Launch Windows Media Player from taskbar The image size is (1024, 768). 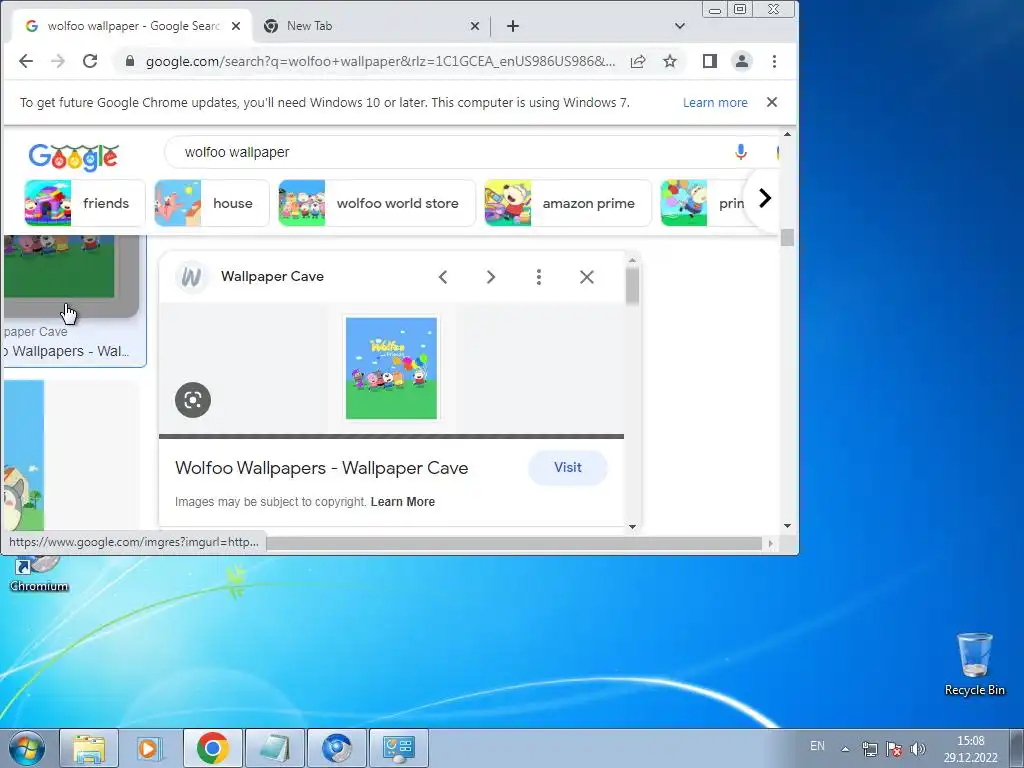point(150,748)
